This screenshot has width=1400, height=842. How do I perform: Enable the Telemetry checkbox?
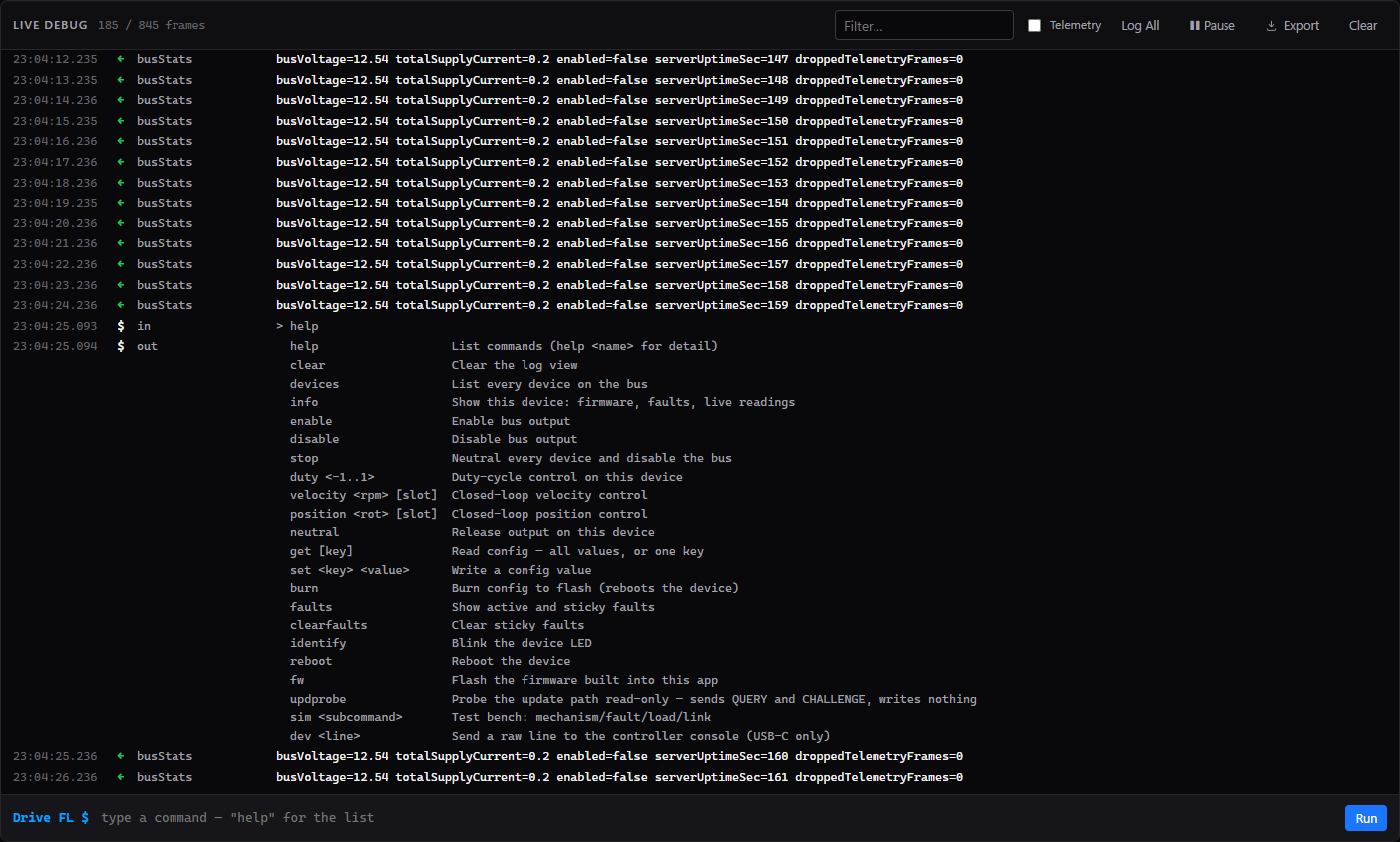click(x=1034, y=26)
